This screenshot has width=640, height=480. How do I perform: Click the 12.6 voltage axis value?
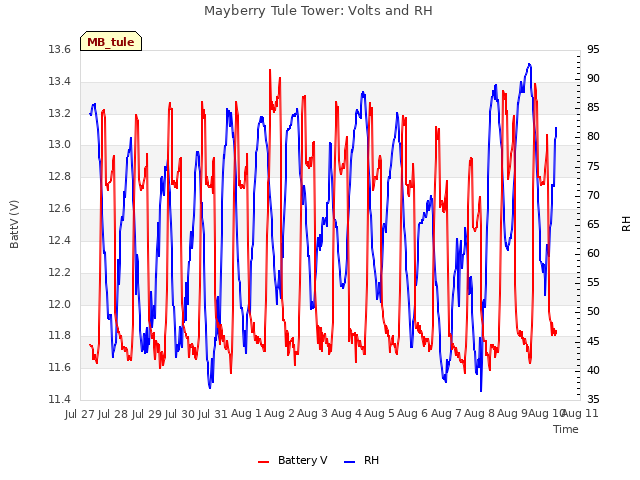tap(60, 209)
